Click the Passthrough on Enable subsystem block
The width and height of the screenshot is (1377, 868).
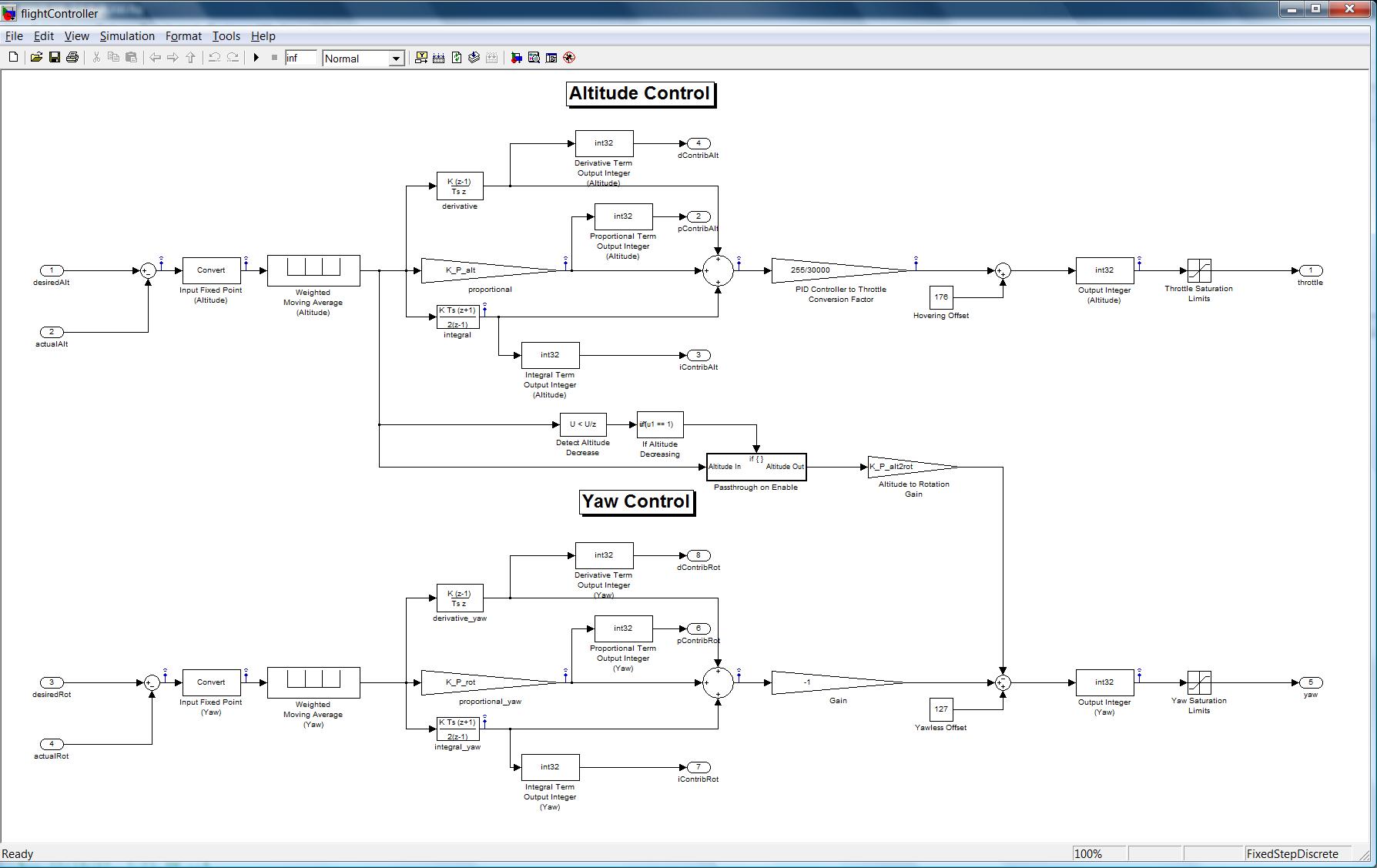point(756,467)
